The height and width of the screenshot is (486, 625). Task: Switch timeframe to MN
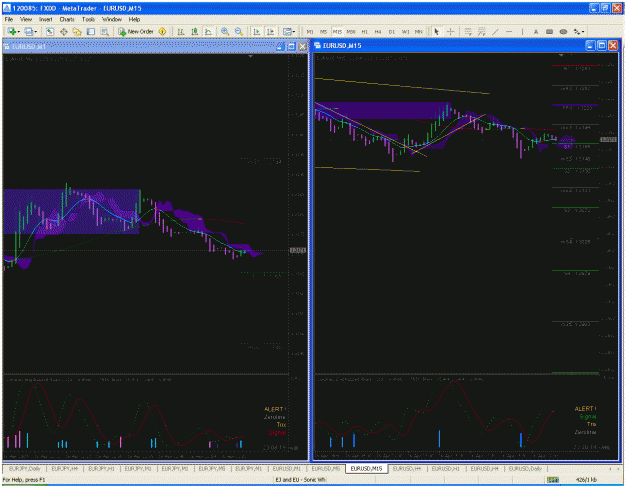[419, 31]
